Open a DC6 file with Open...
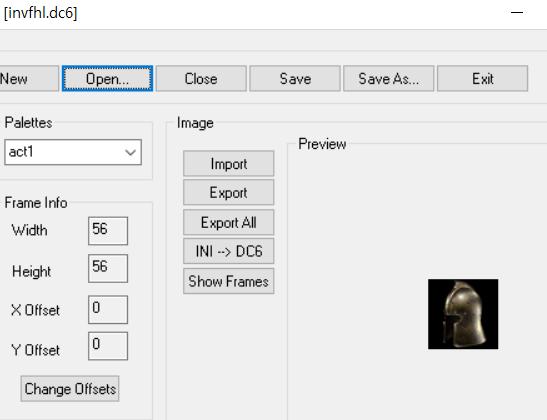Image resolution: width=547 pixels, height=420 pixels. pos(107,78)
